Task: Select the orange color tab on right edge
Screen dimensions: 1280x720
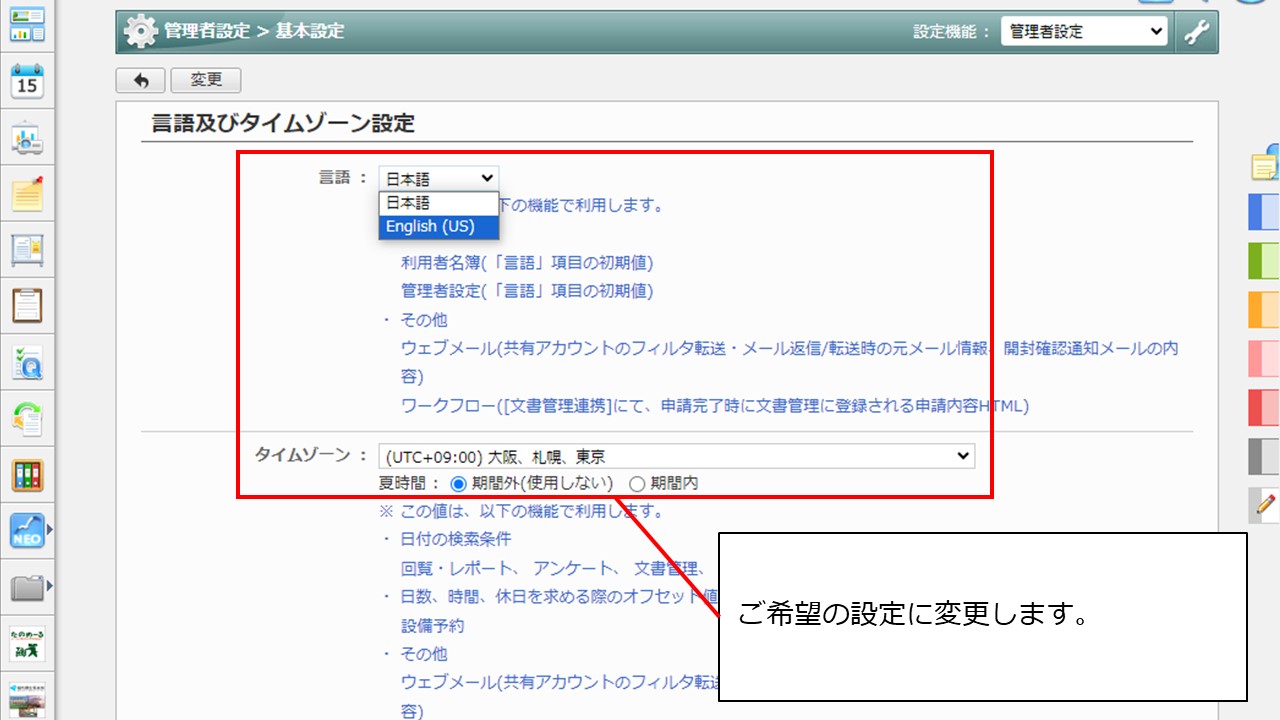Action: 1264,309
